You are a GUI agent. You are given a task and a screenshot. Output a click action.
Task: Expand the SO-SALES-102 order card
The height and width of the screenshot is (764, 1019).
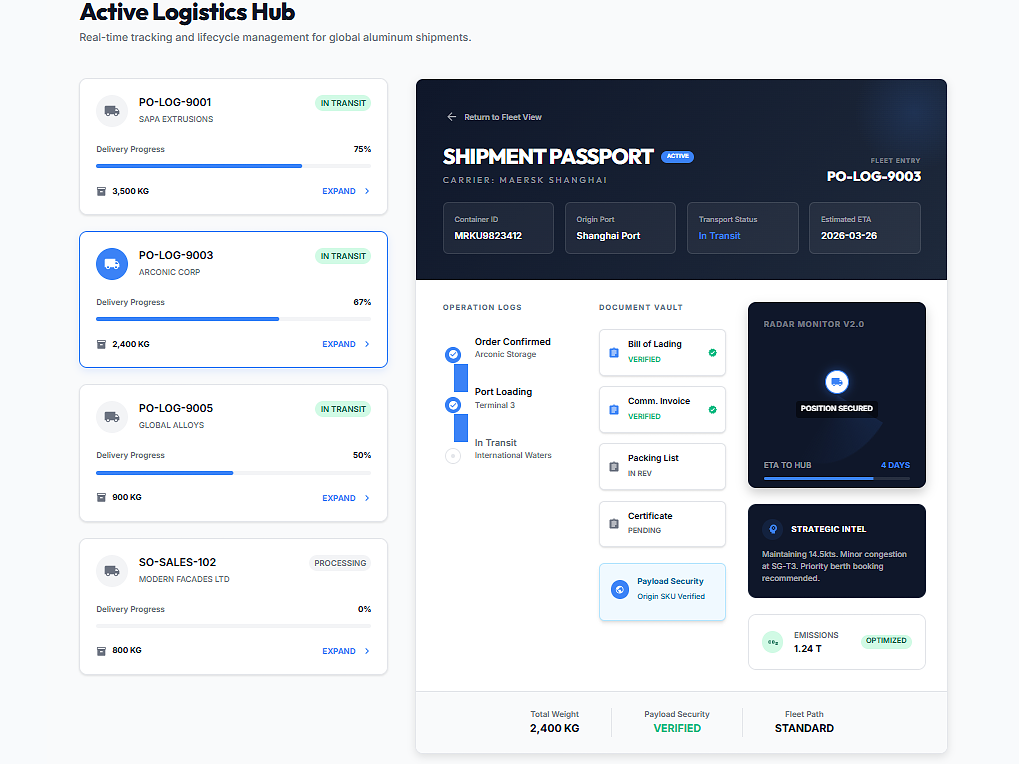tap(345, 651)
